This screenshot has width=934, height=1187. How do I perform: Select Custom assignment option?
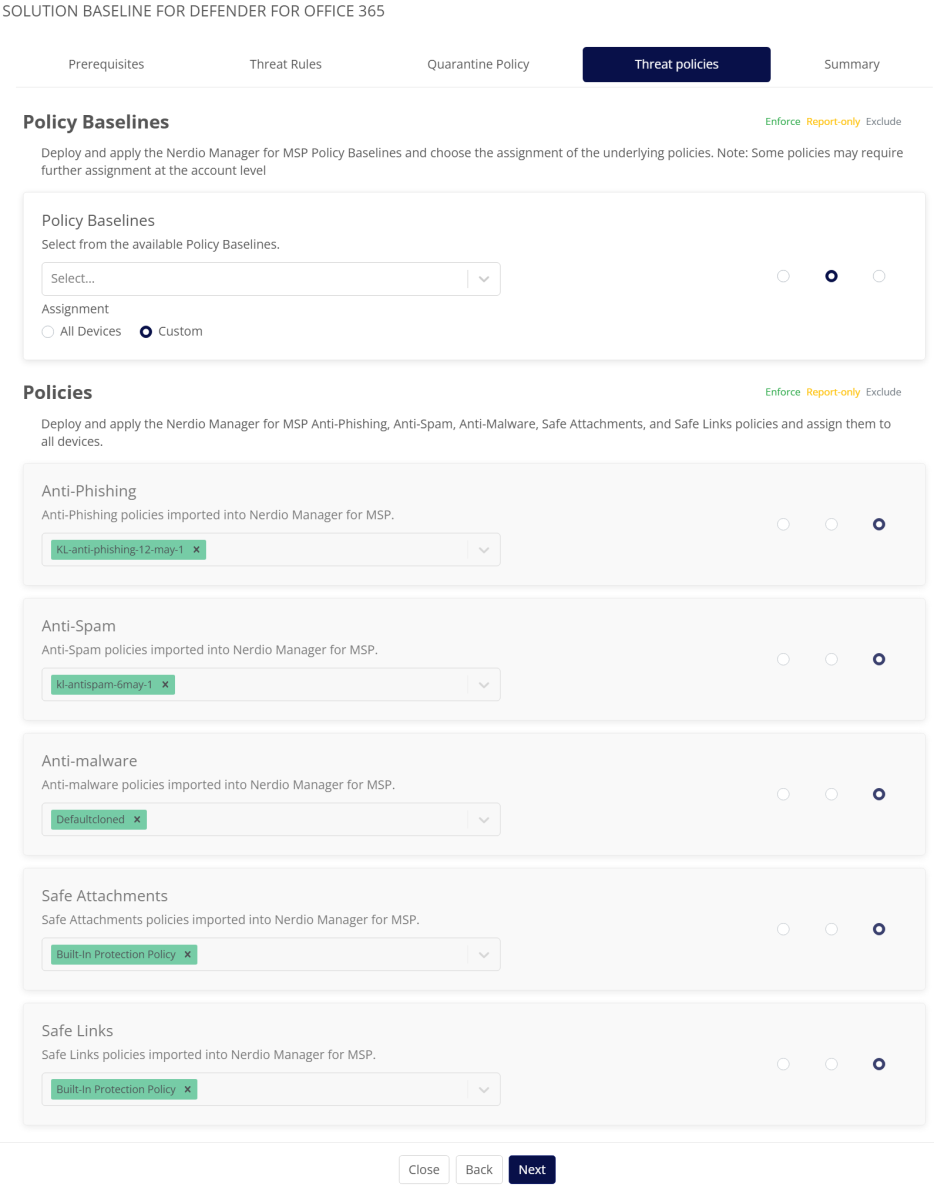click(x=146, y=331)
